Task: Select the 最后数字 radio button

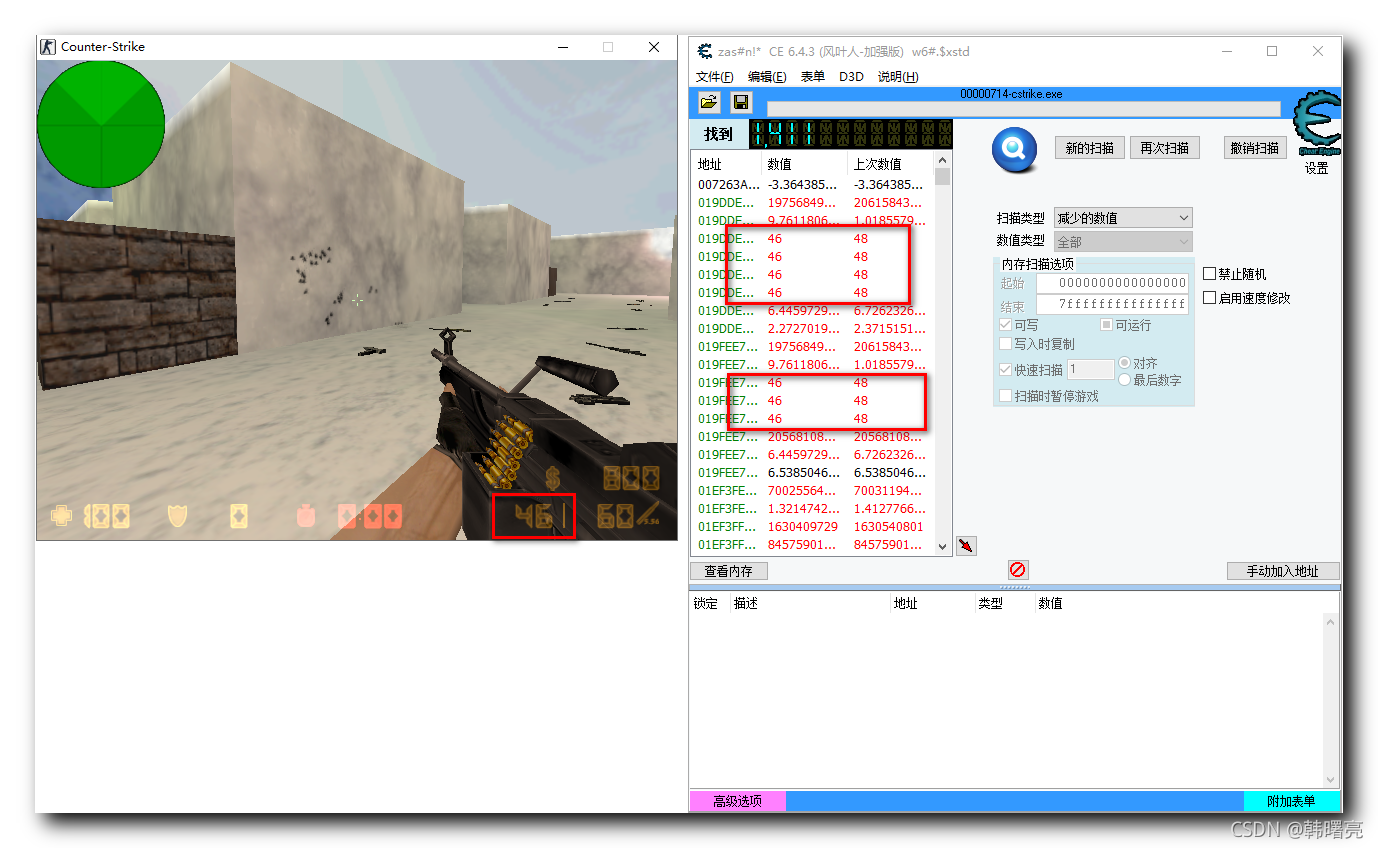Action: 1125,380
